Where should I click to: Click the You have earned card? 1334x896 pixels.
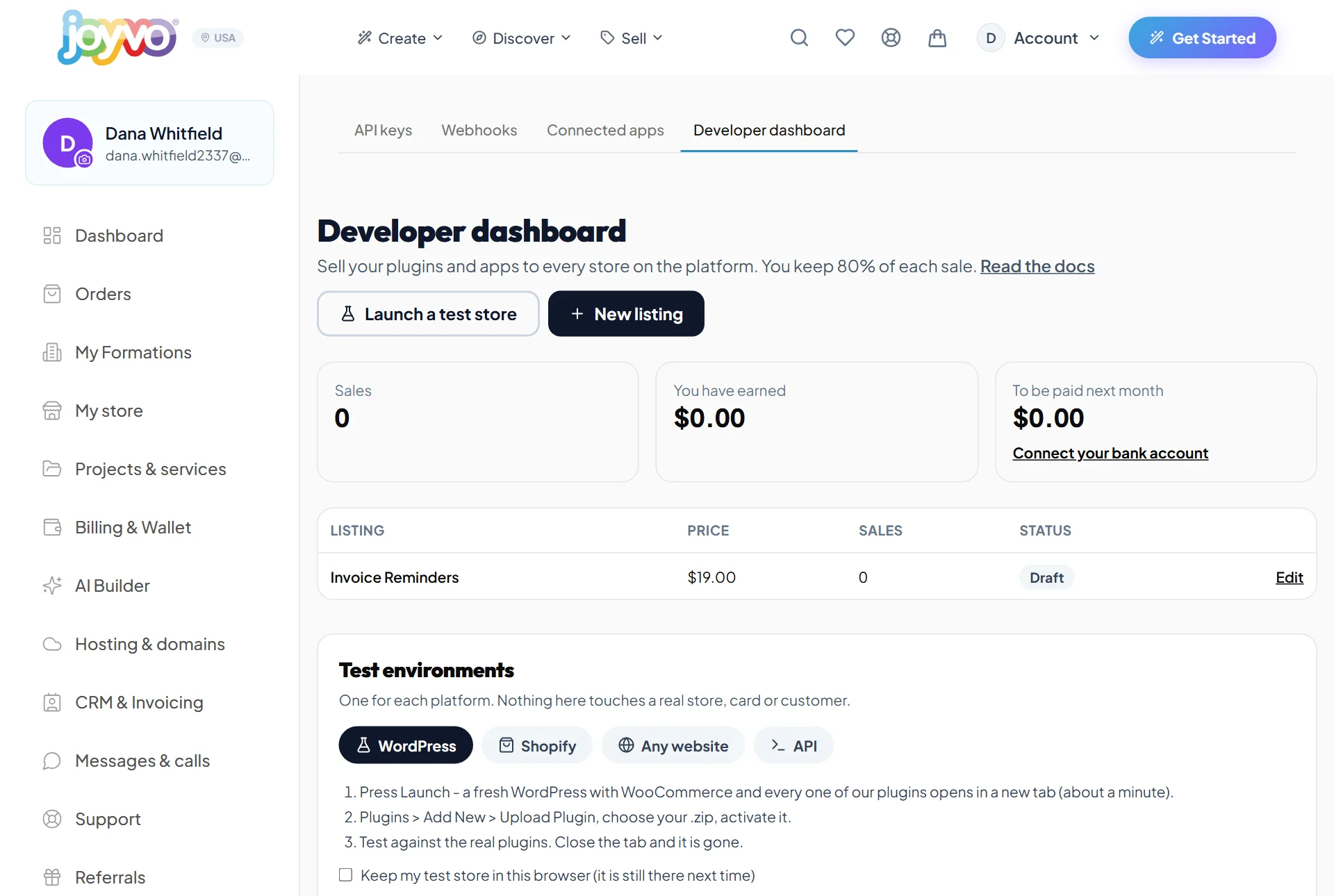tap(817, 422)
